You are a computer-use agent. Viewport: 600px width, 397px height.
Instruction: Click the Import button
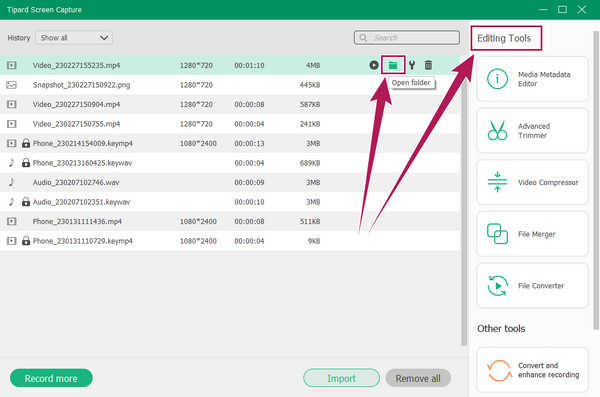(341, 378)
